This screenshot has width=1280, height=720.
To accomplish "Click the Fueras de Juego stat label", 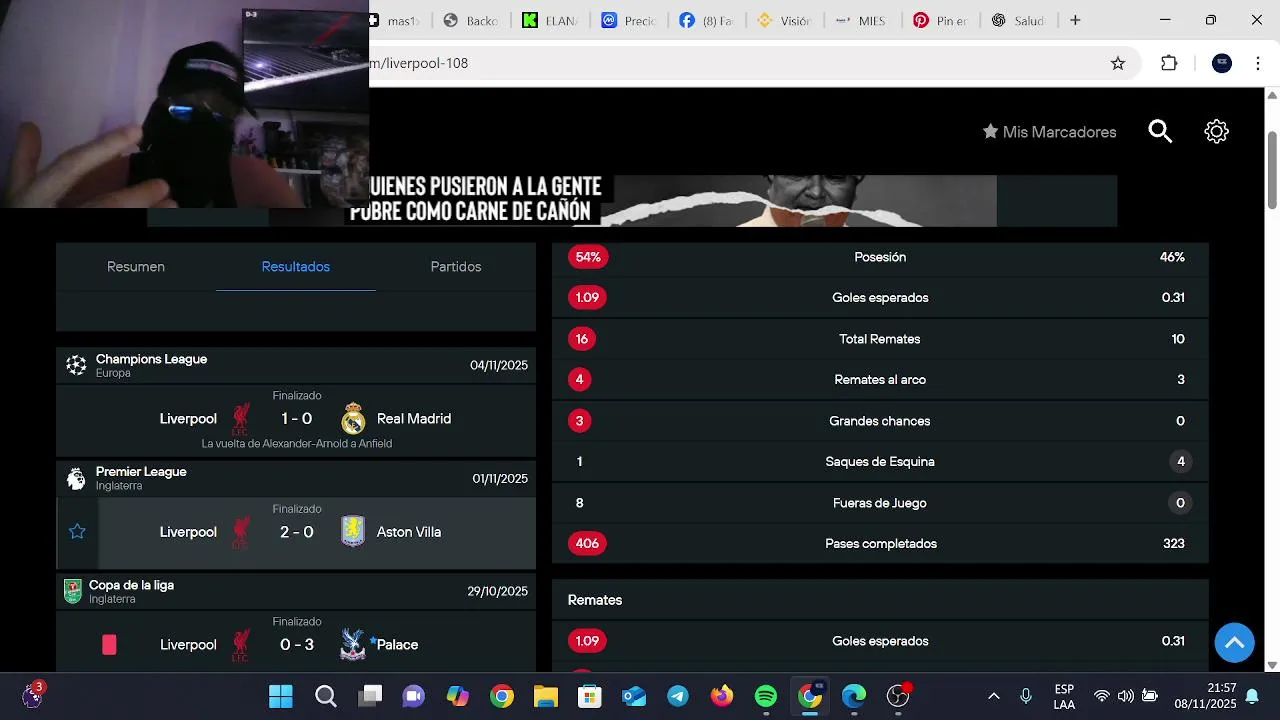I will pos(880,503).
